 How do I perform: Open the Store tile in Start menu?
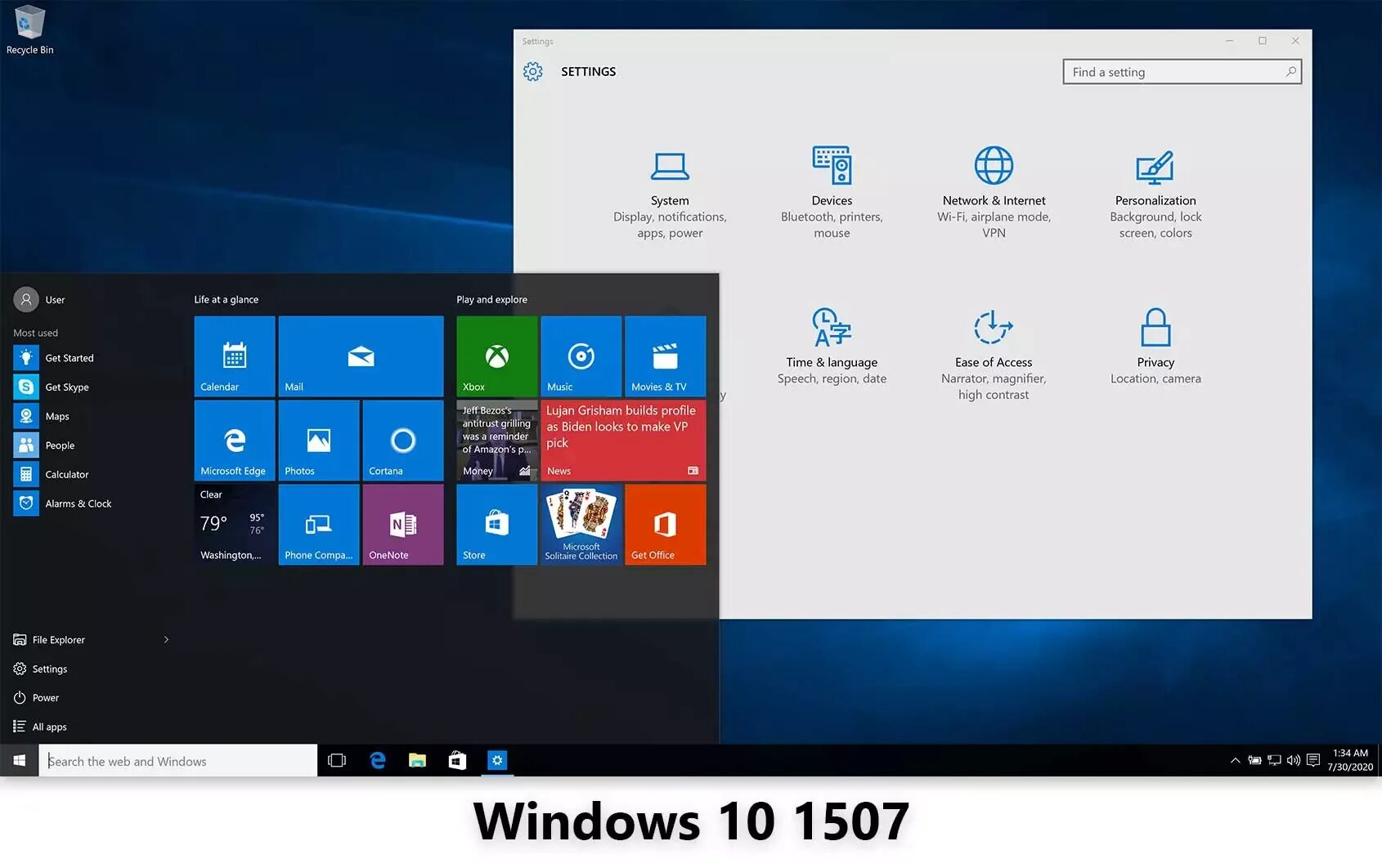tap(497, 525)
